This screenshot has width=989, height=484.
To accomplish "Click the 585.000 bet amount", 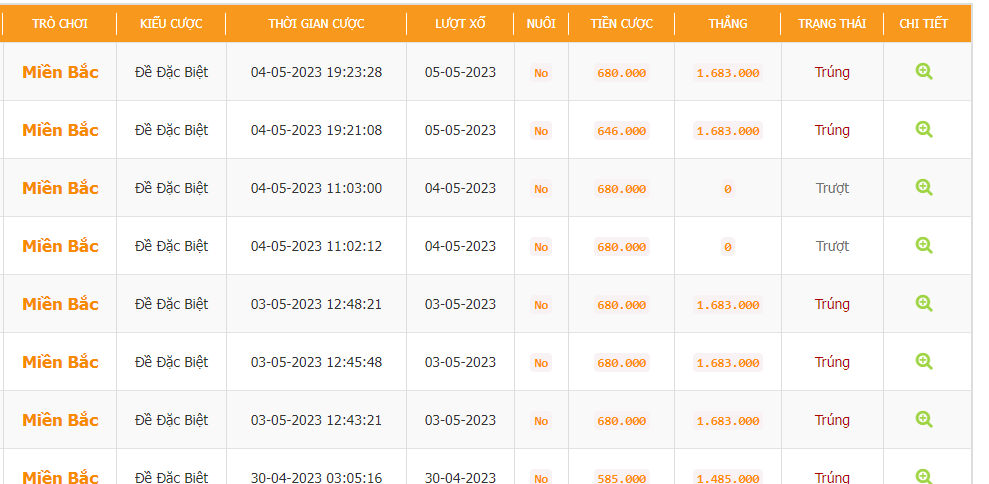I will (621, 478).
